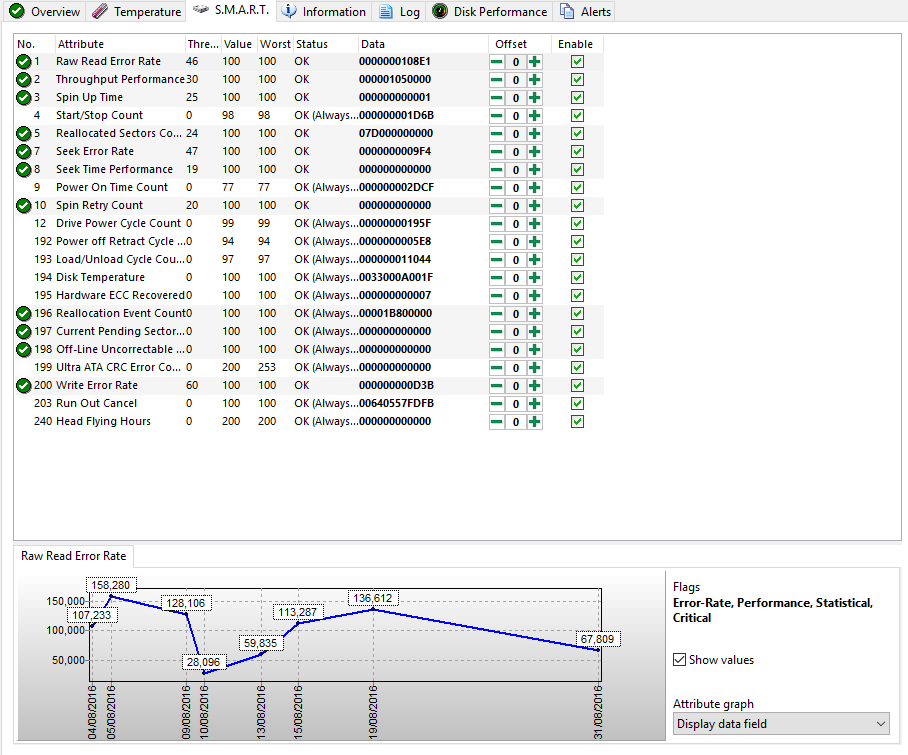Image resolution: width=908 pixels, height=755 pixels.
Task: Increase offset for Hardware ECC Recovered
Action: [x=534, y=296]
